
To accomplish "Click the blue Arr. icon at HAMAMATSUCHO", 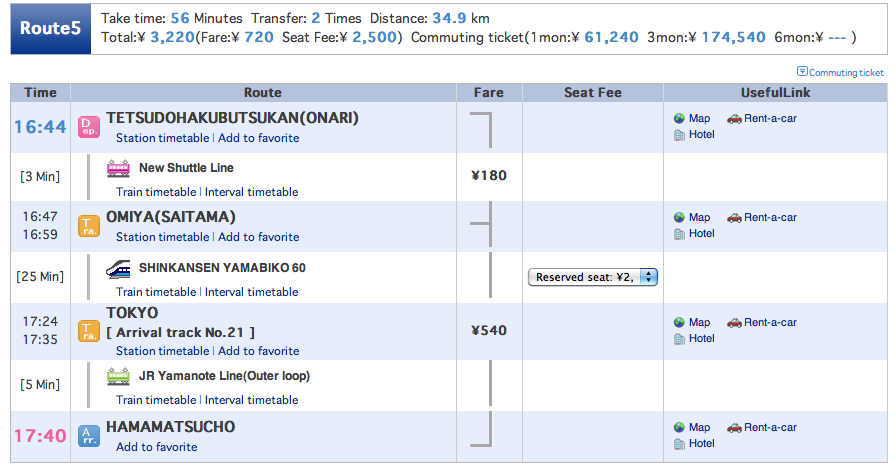I will [88, 437].
